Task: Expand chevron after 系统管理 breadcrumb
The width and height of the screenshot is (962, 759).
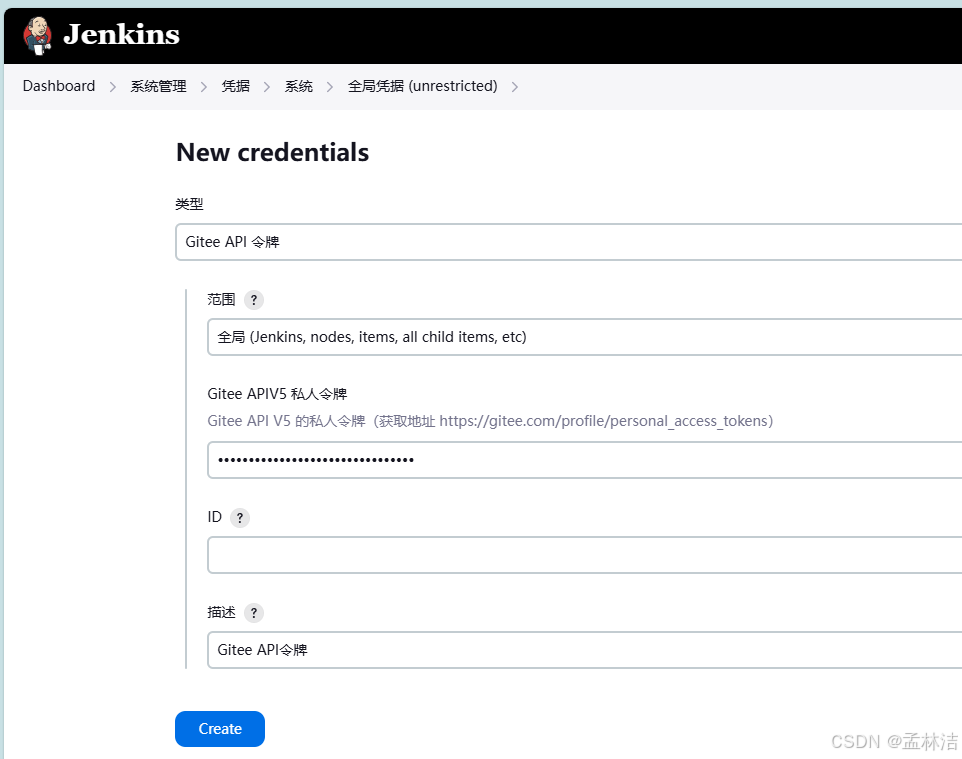Action: point(204,87)
